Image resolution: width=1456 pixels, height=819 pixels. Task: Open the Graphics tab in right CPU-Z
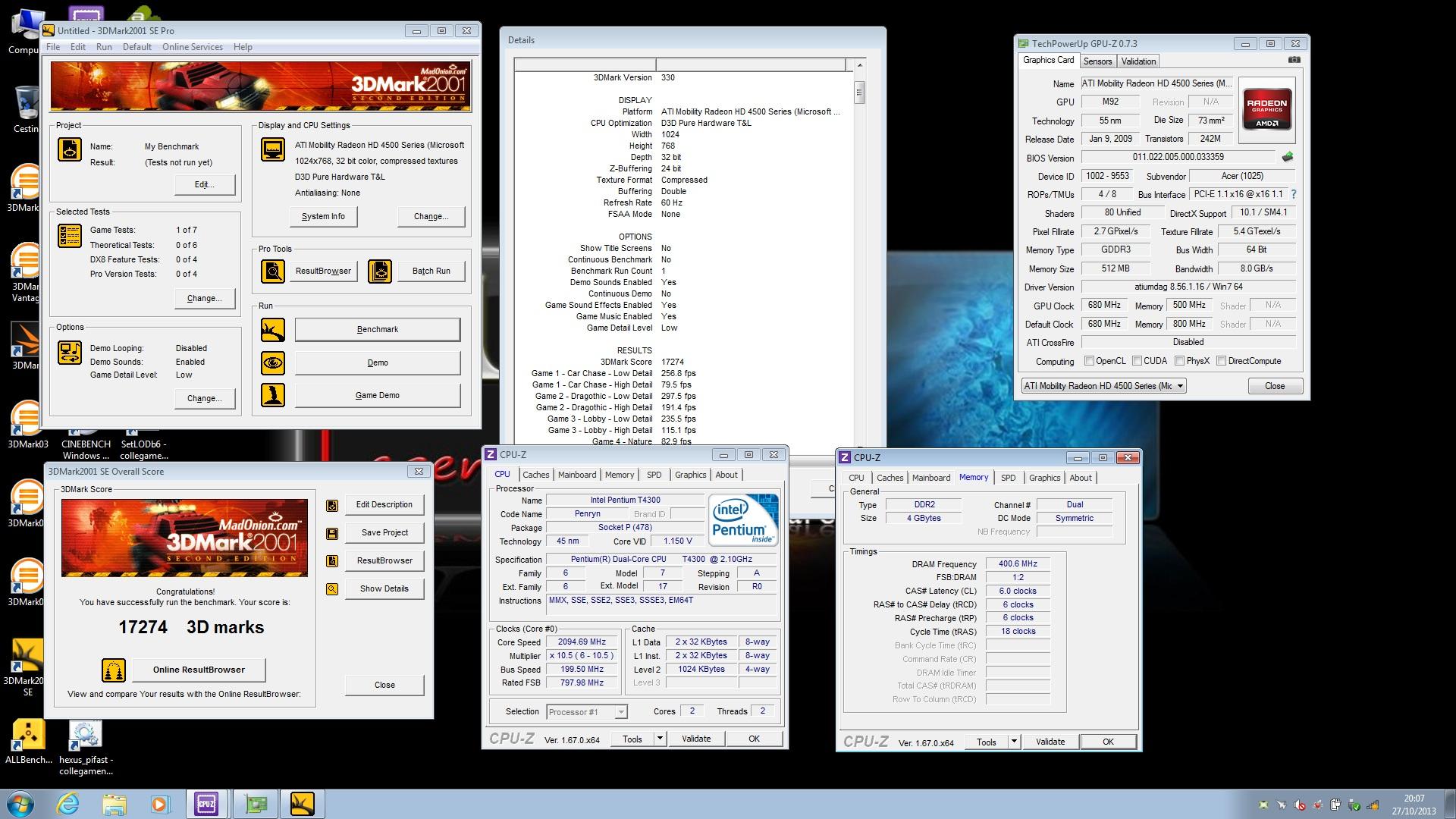pos(1044,478)
